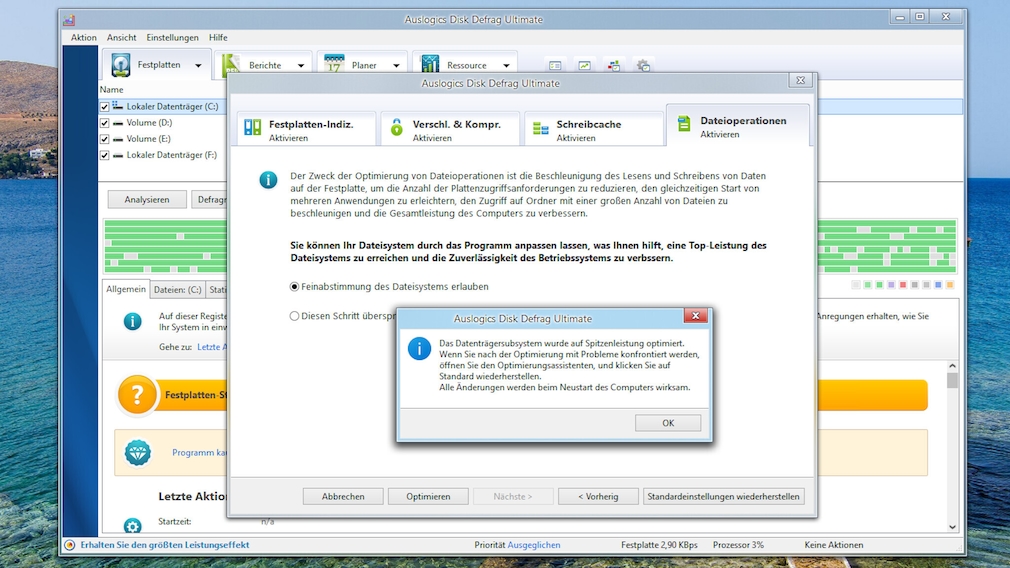Expand the Festplatten dropdown arrow
The image size is (1010, 568).
point(198,66)
